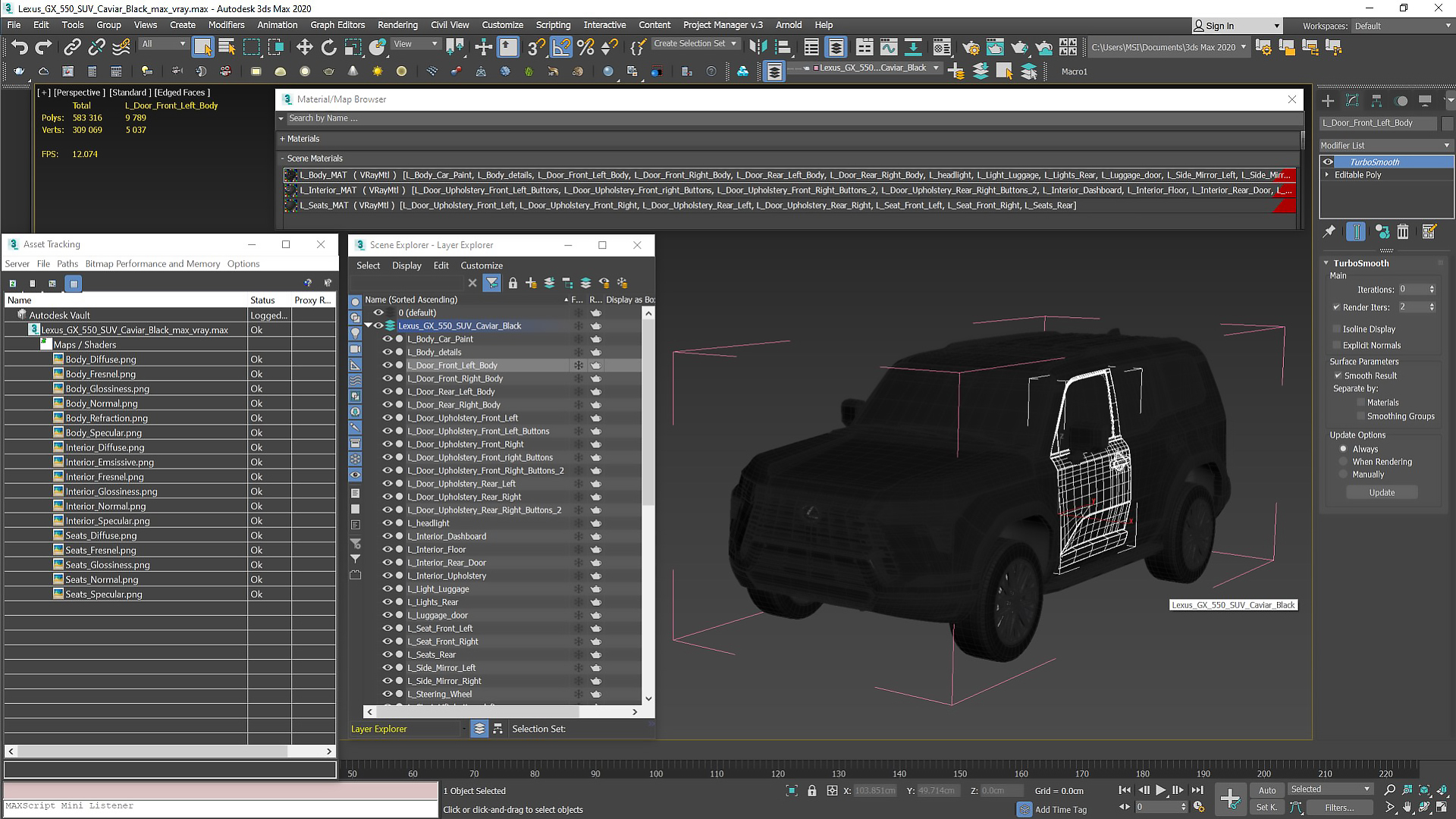1456x819 pixels.
Task: Click the Iterations spinner arrows
Action: coord(1432,290)
